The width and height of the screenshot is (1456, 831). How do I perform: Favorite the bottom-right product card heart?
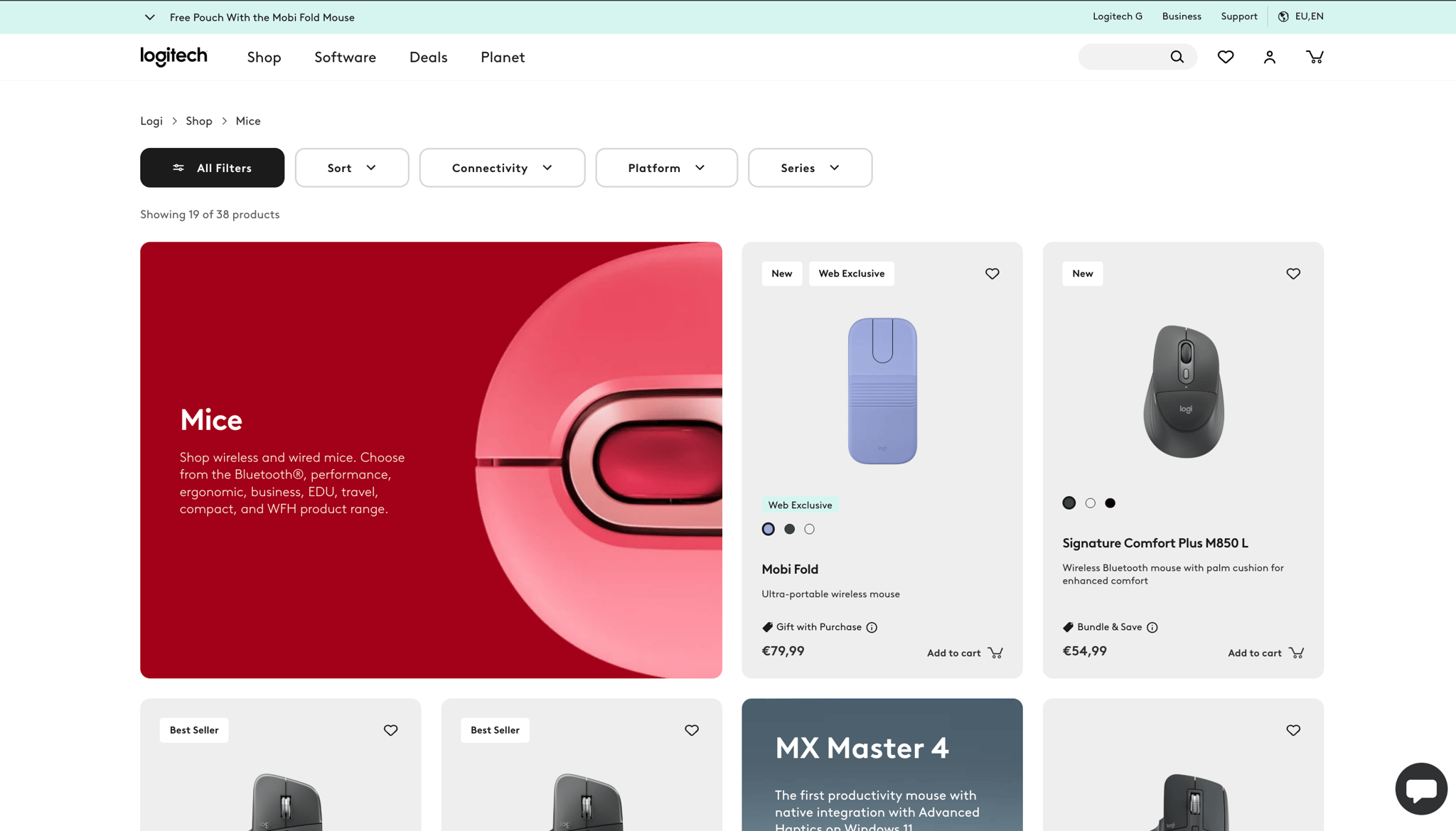(x=1293, y=730)
